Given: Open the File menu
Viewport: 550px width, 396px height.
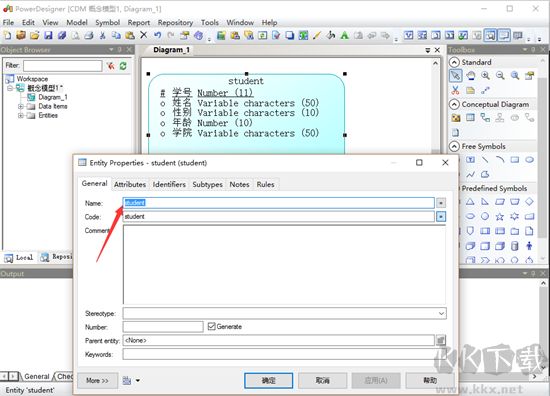Looking at the screenshot, I should point(8,22).
